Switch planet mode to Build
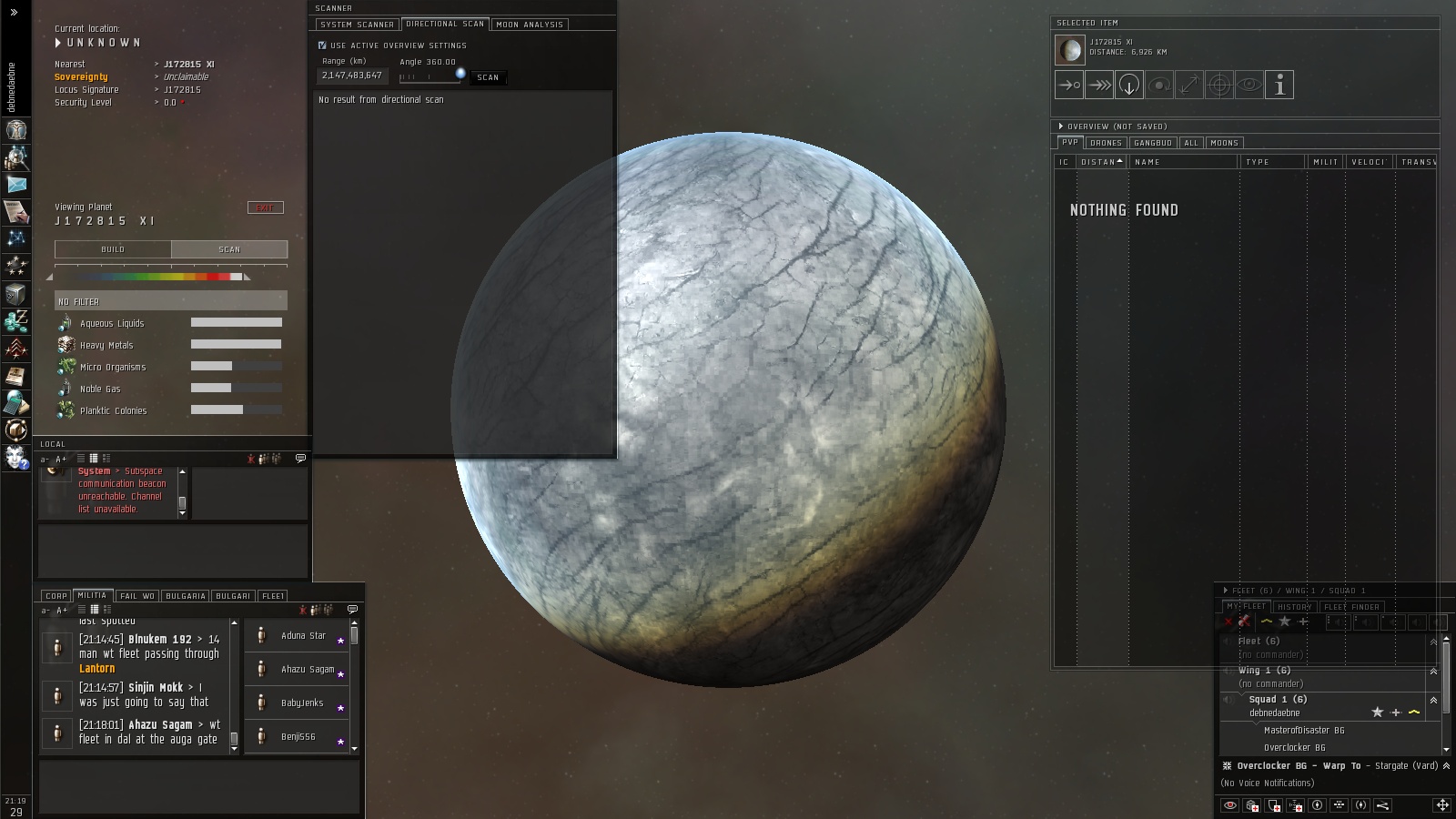 pos(113,249)
